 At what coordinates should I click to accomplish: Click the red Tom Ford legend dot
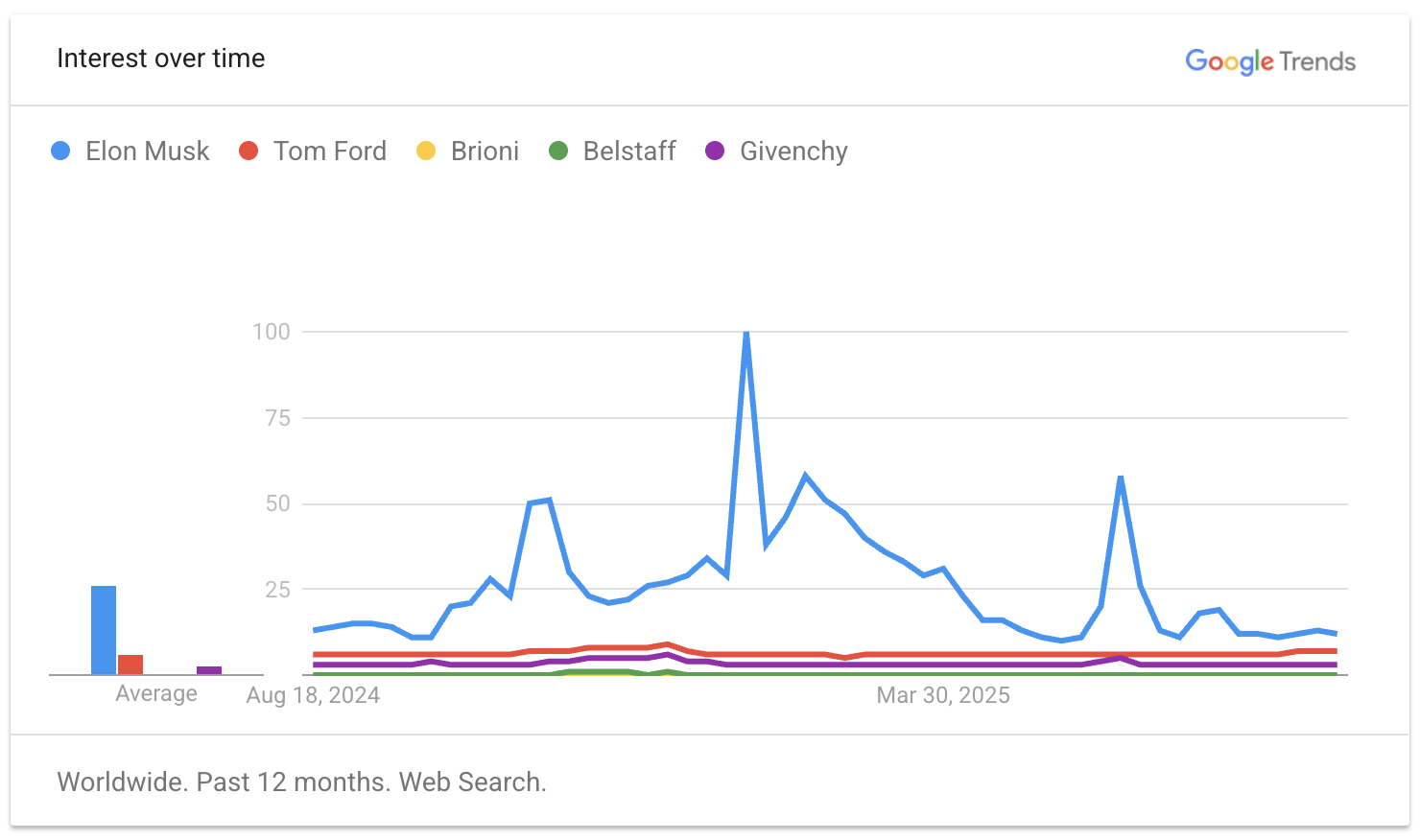pos(248,152)
